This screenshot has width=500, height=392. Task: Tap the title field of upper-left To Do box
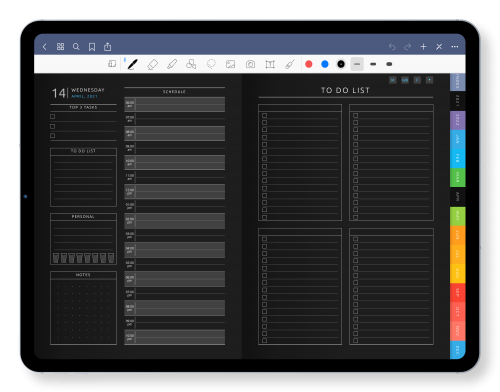pos(300,108)
